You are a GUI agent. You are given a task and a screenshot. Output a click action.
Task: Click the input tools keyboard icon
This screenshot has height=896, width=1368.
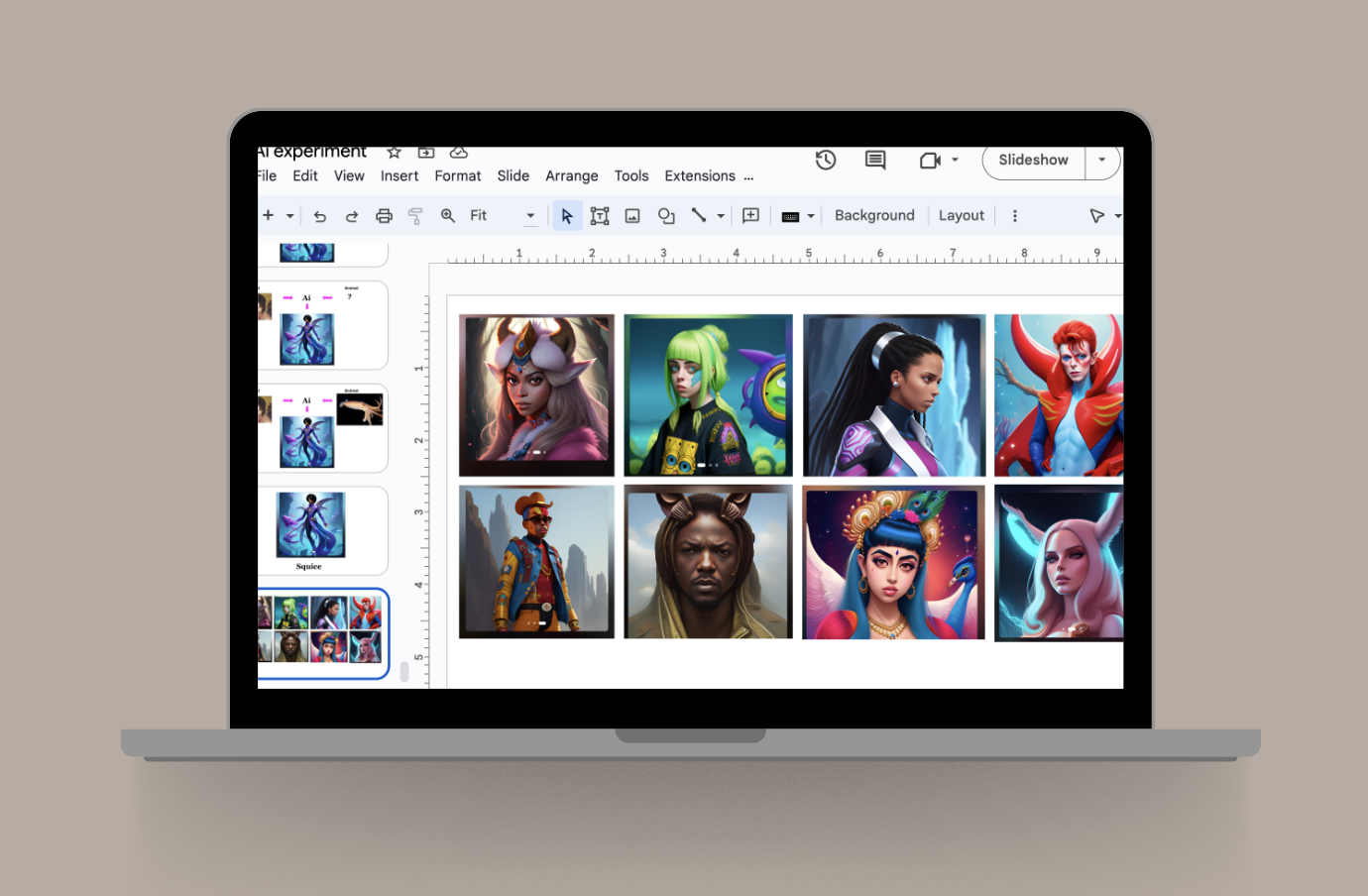point(790,216)
